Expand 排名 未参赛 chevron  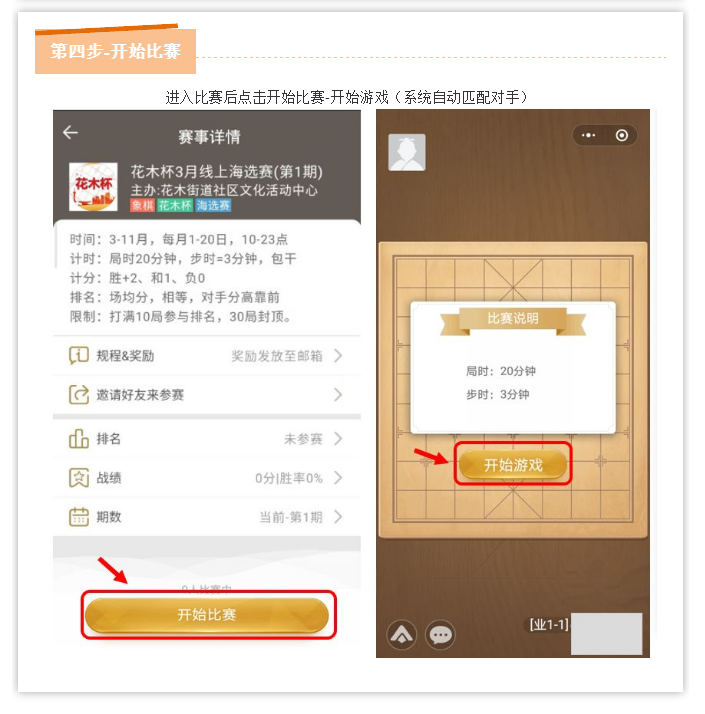338,439
